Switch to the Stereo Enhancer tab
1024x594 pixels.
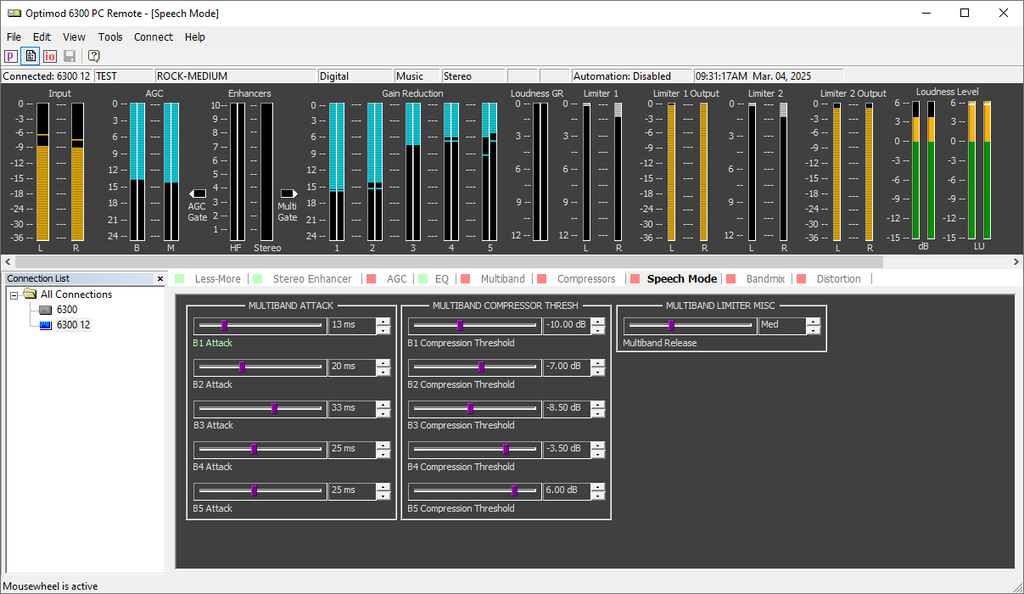312,279
